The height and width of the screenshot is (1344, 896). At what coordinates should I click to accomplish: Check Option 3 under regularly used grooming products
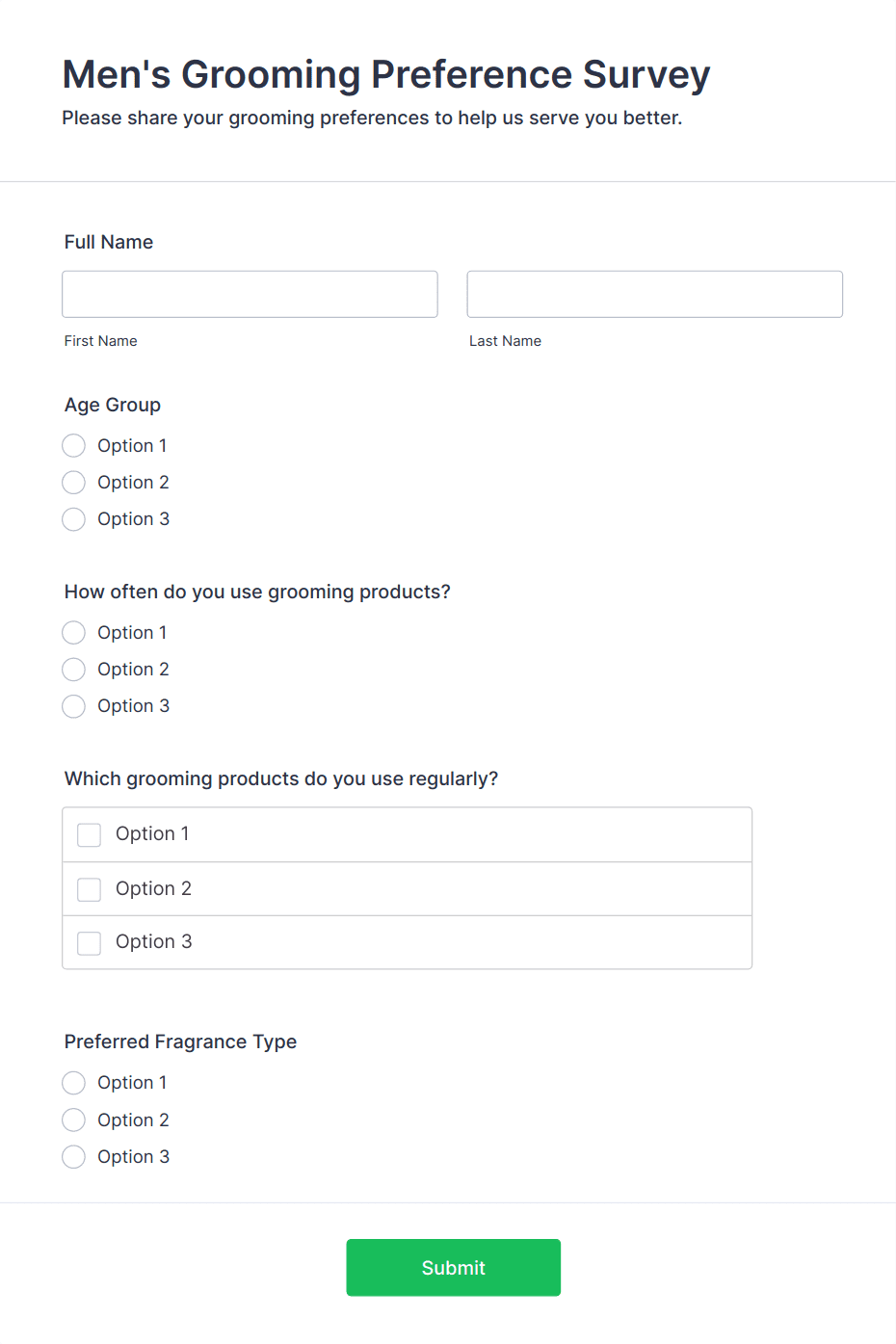89,942
